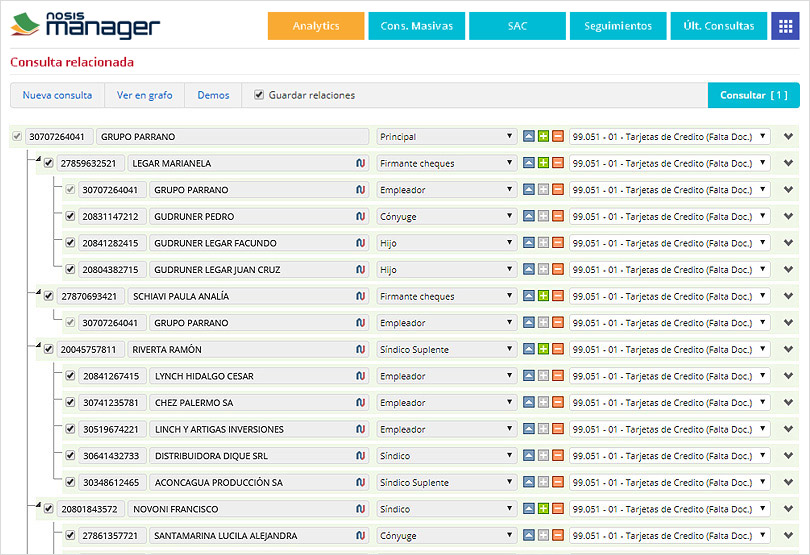Click the green plus icon on RIVERTA RAMÓN row
The image size is (810, 555).
[543, 349]
